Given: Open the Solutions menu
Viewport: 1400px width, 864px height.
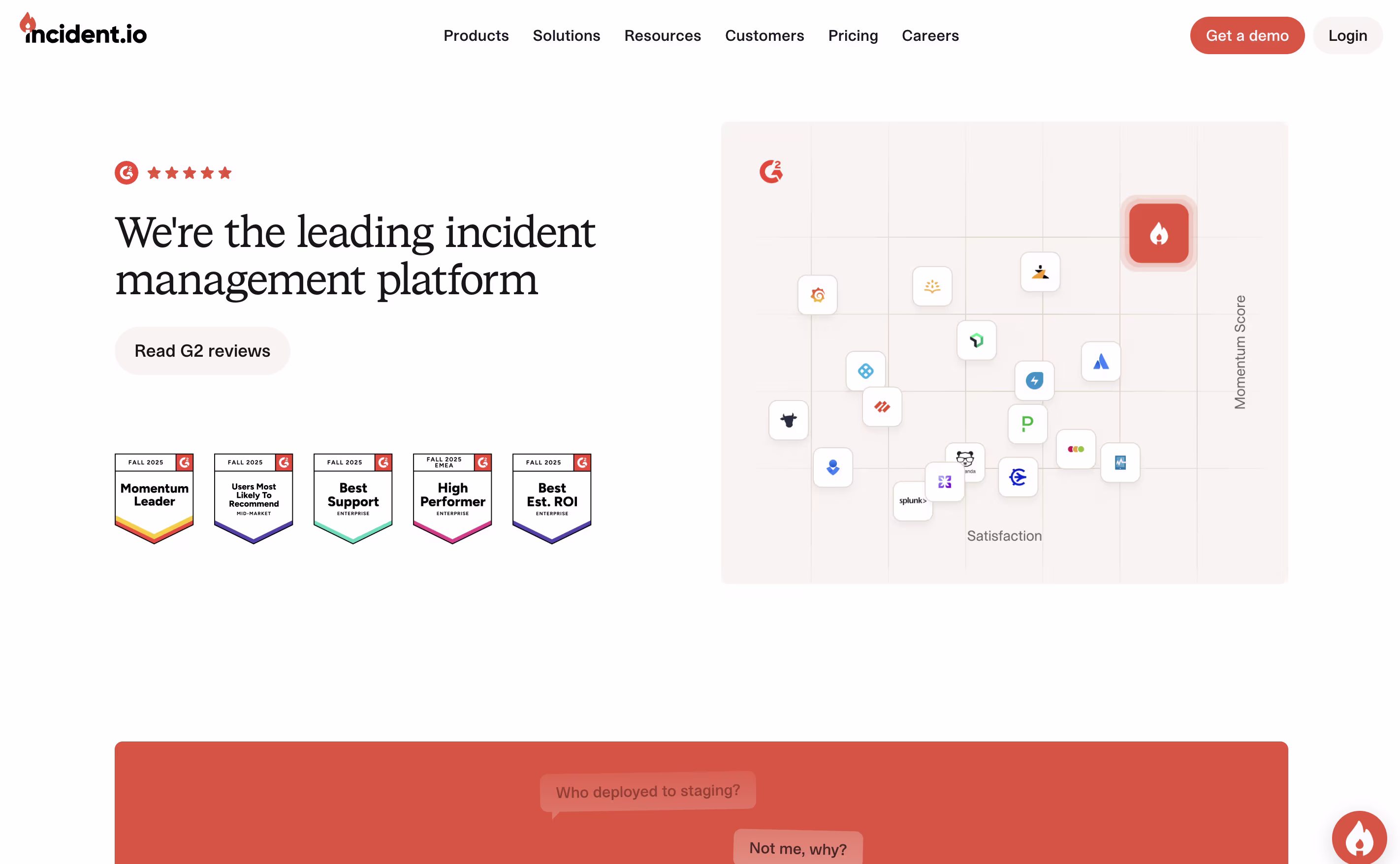Looking at the screenshot, I should click(x=566, y=35).
